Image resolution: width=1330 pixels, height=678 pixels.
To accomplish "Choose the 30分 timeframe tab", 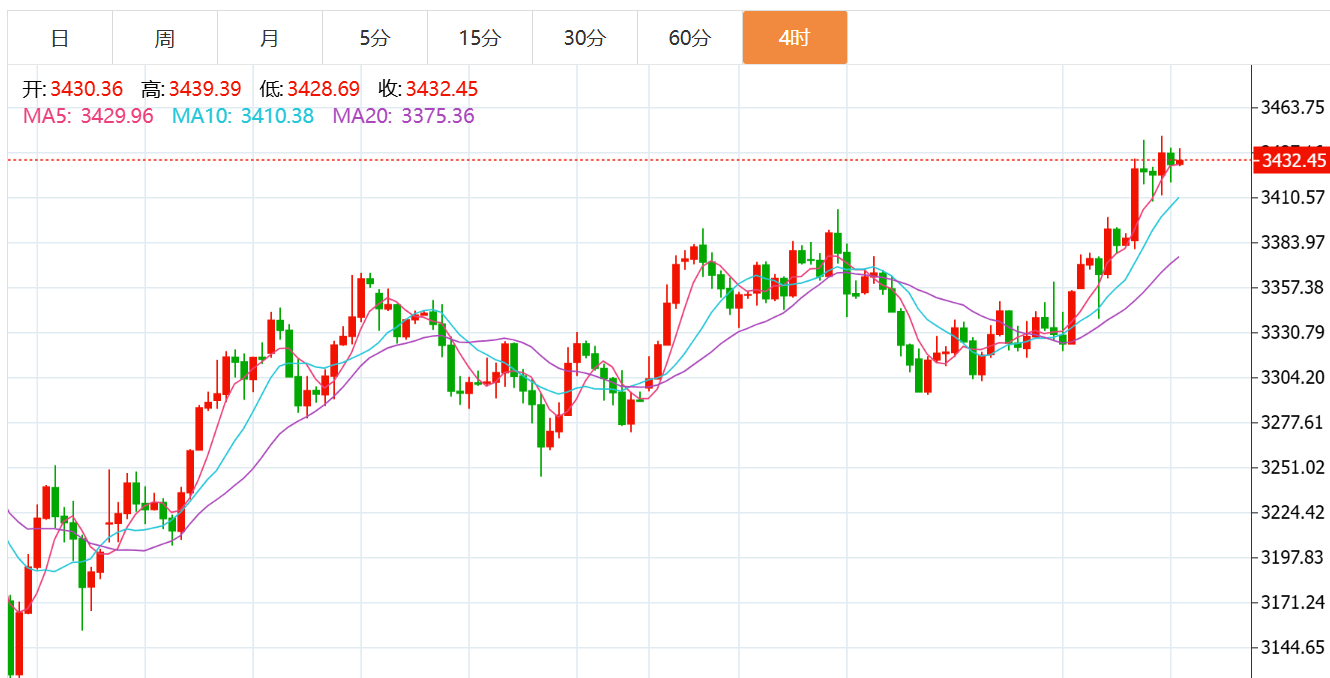I will (585, 38).
